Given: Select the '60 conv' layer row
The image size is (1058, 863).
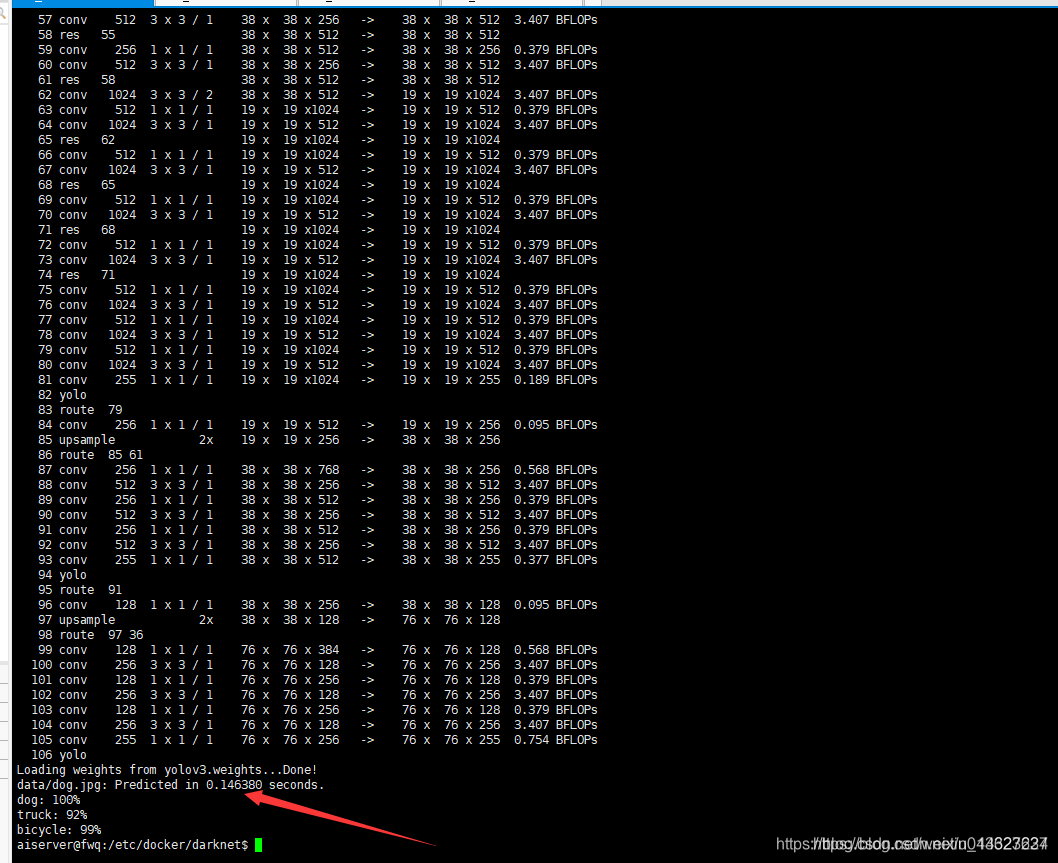Looking at the screenshot, I should point(317,65).
